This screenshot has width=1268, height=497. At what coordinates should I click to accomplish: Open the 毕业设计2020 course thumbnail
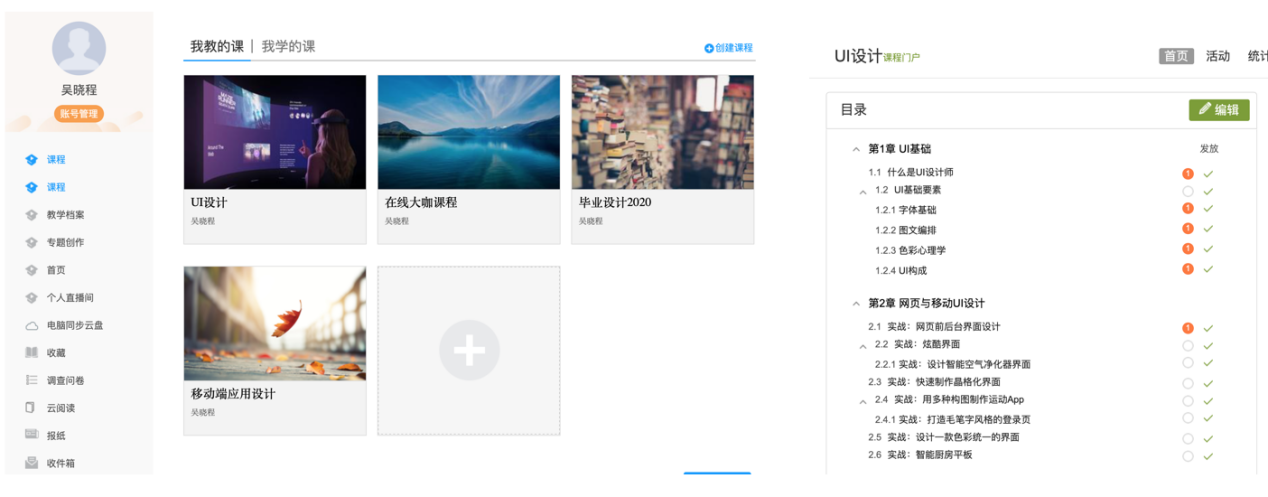662,132
